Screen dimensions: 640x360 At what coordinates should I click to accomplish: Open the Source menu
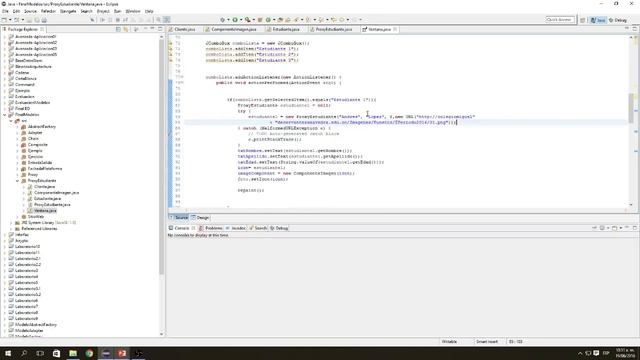(x=30, y=11)
